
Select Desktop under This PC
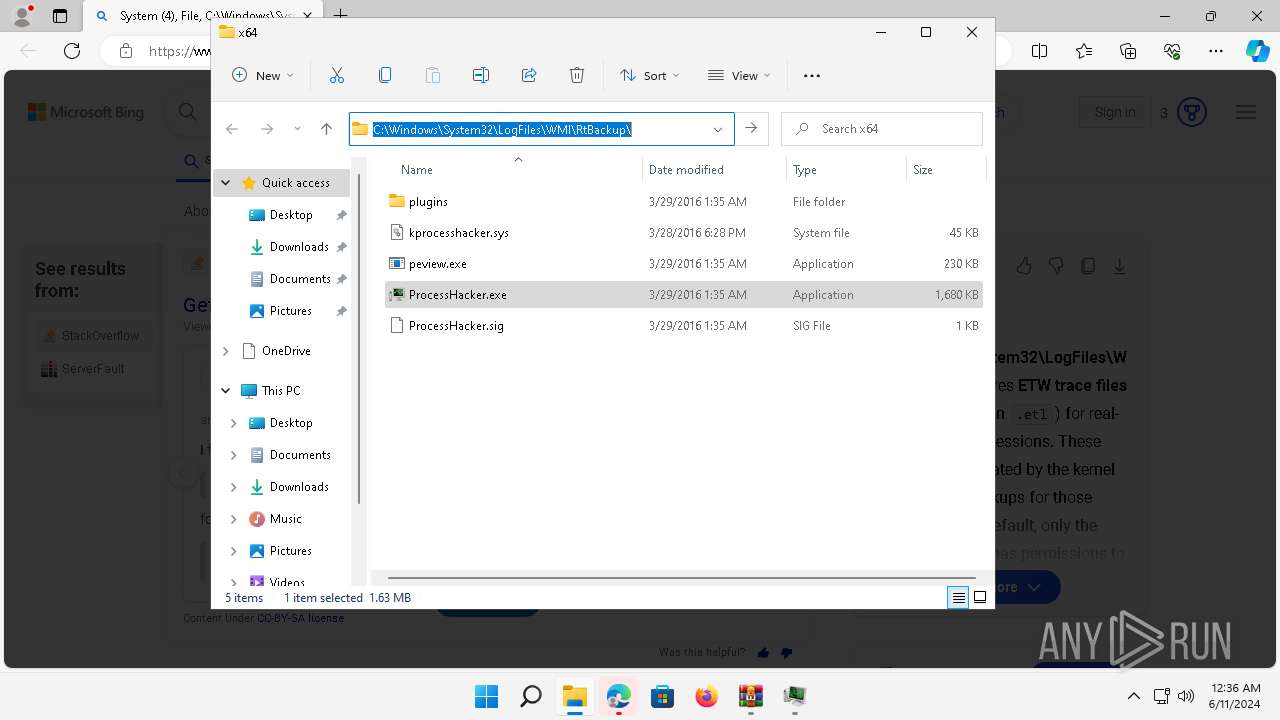[x=280, y=423]
